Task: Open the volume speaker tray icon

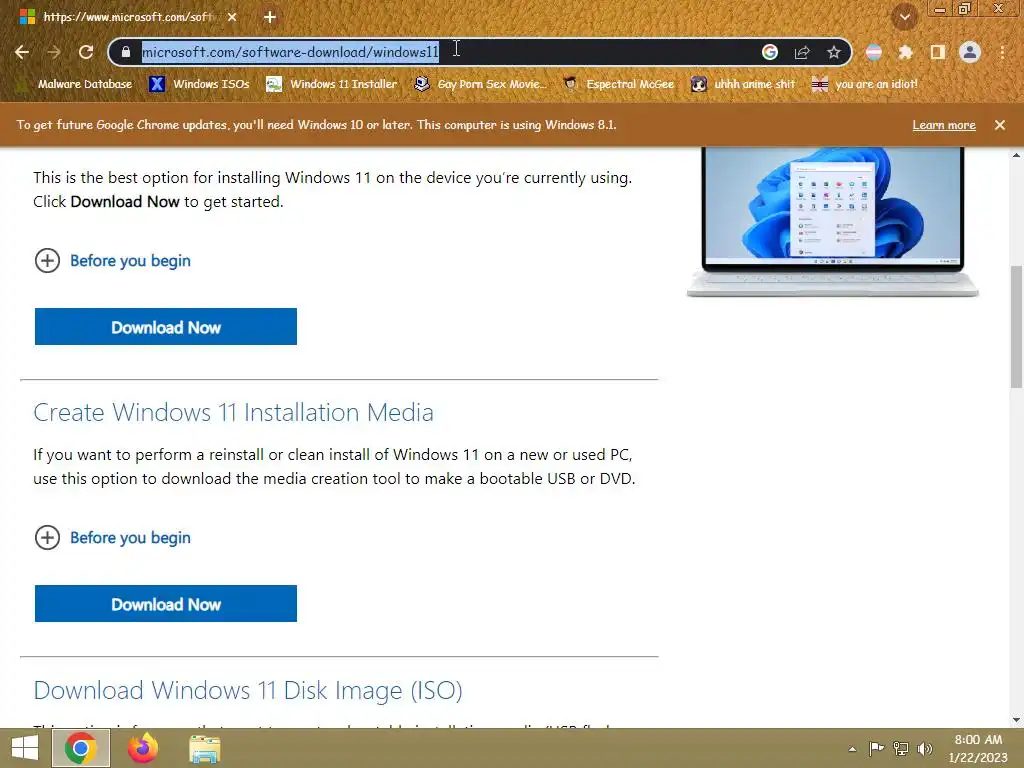Action: tap(925, 749)
